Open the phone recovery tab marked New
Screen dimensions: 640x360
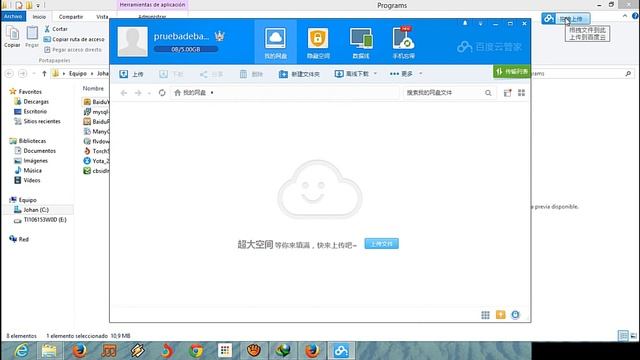pyautogui.click(x=403, y=43)
